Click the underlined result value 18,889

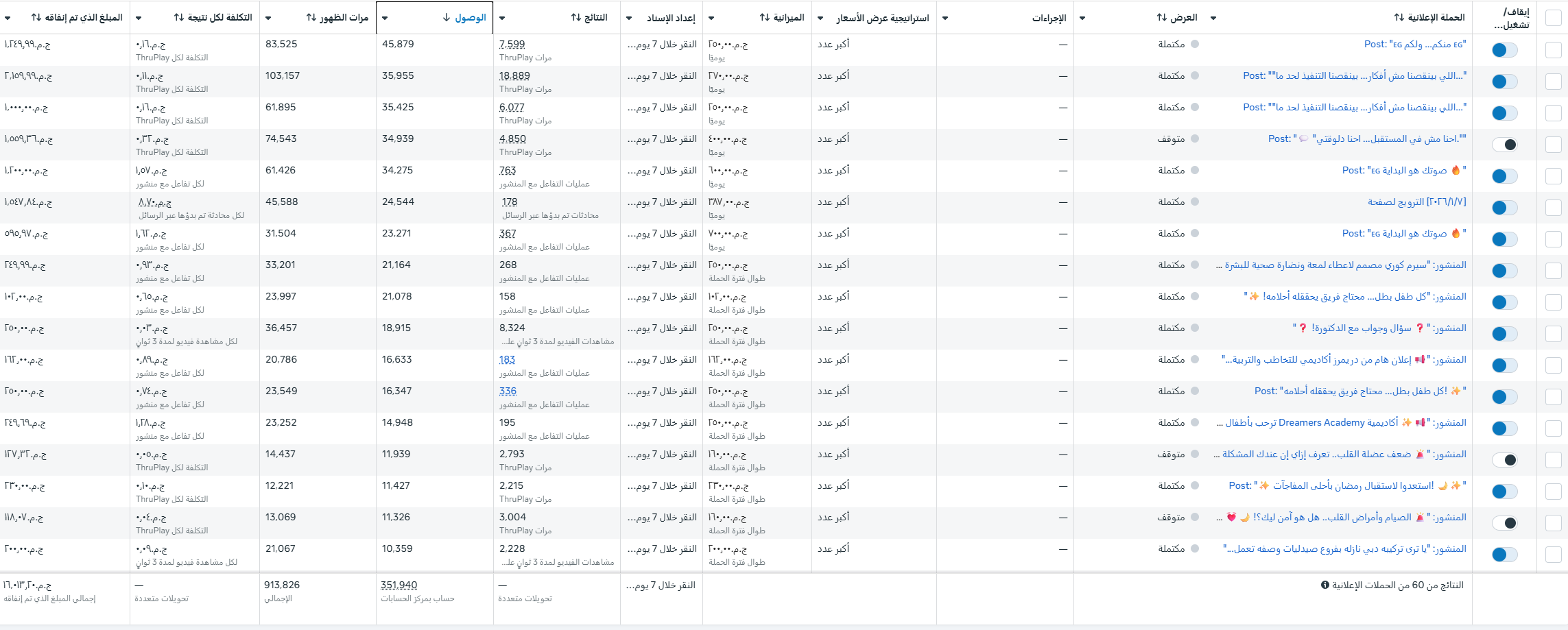(514, 75)
